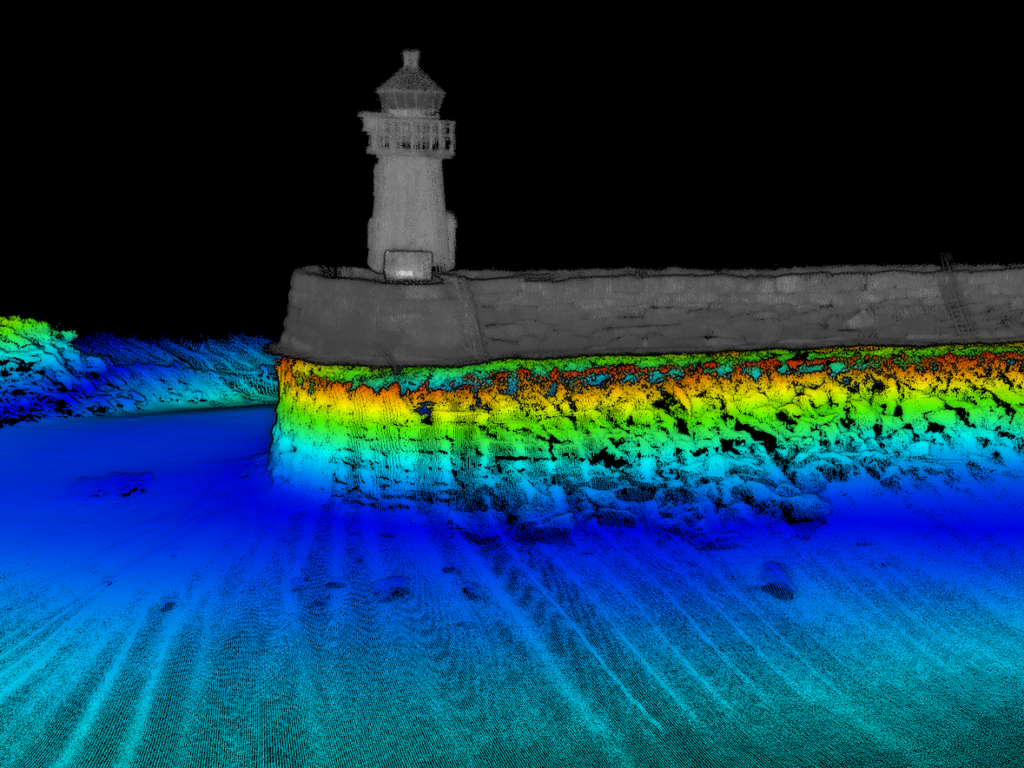
Task: Click the finial atop the lighthouse
Action: (x=410, y=57)
